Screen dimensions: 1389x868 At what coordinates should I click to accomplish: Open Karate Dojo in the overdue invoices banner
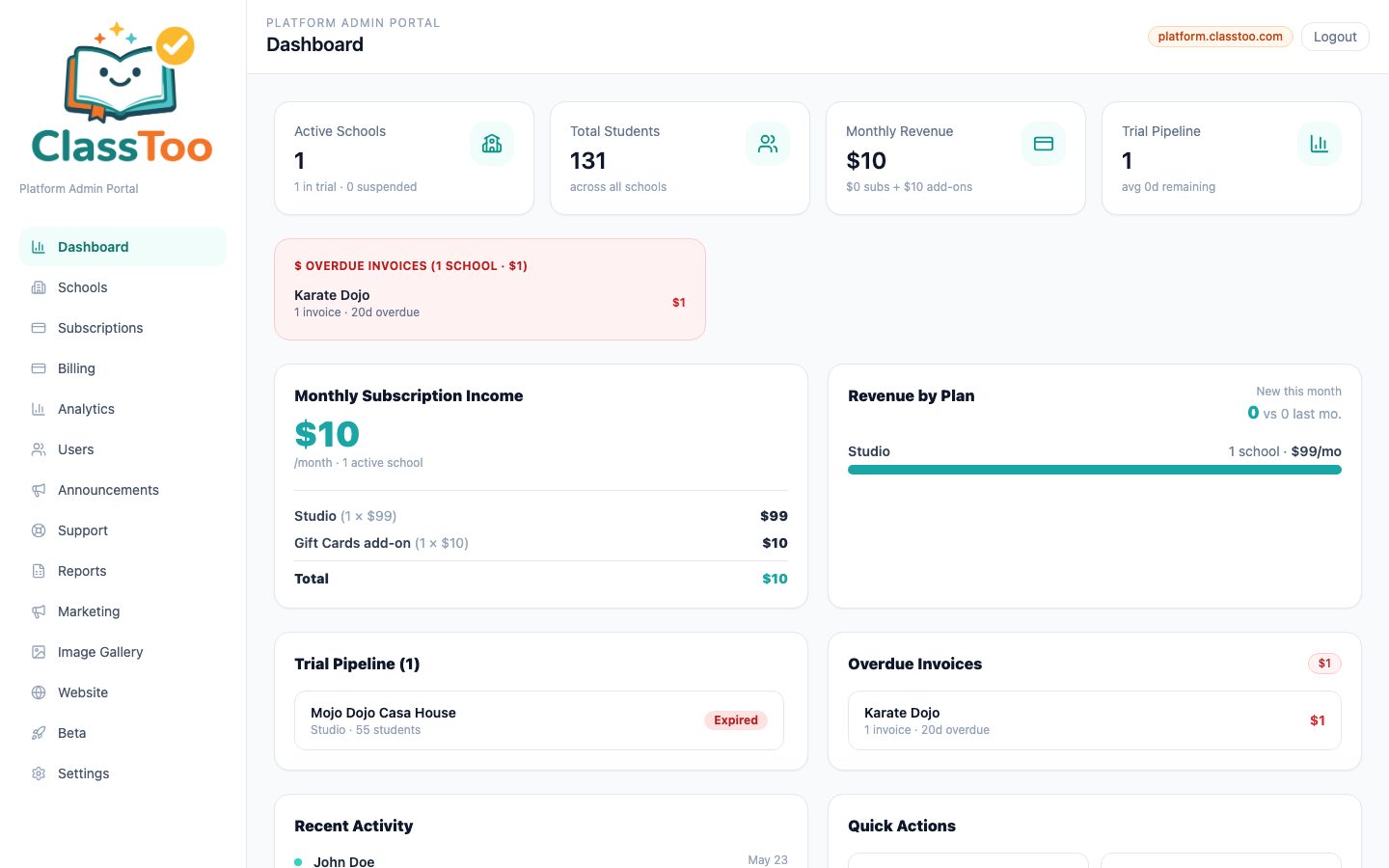(x=490, y=303)
